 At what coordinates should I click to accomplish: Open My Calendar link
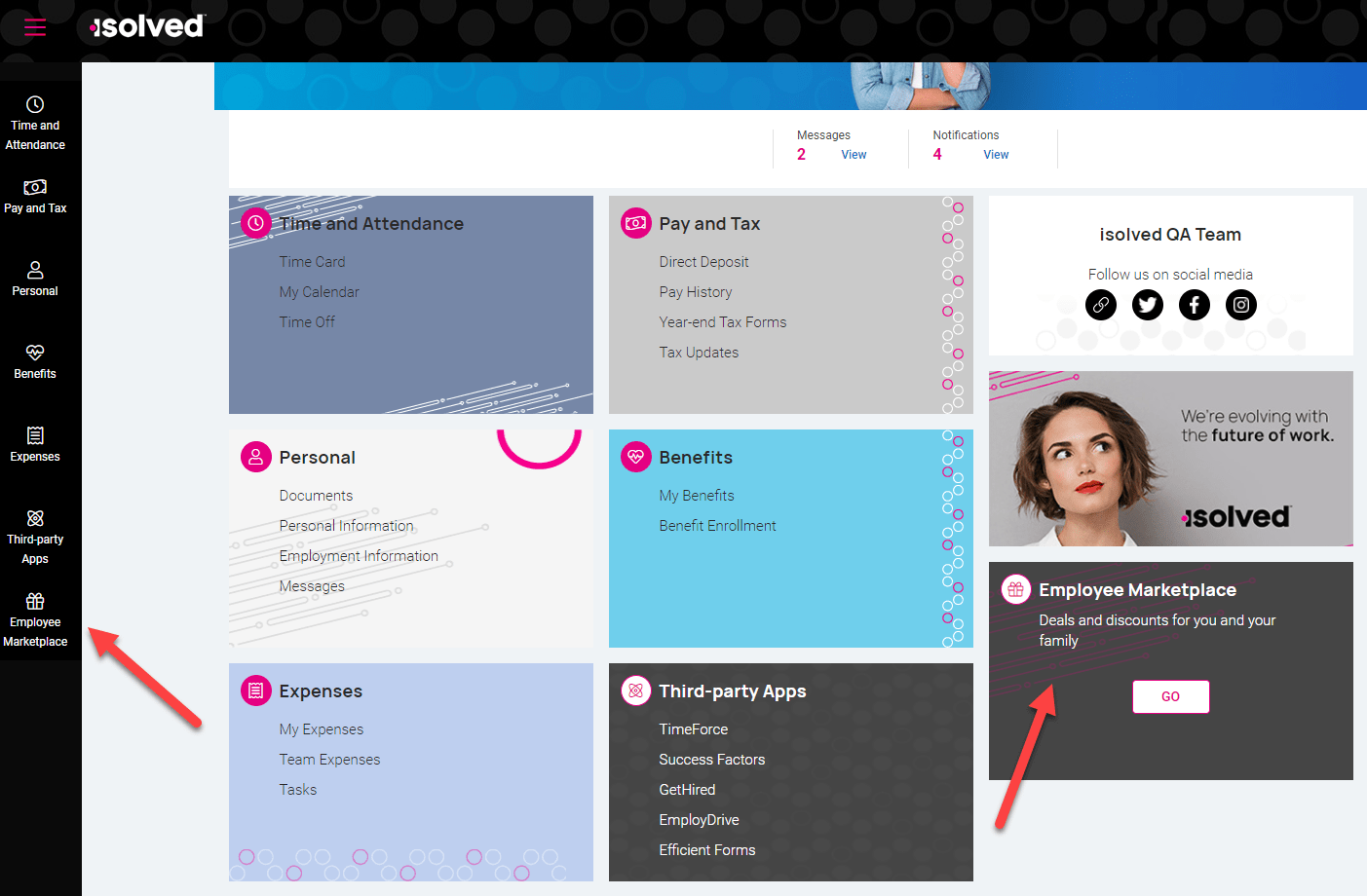319,292
